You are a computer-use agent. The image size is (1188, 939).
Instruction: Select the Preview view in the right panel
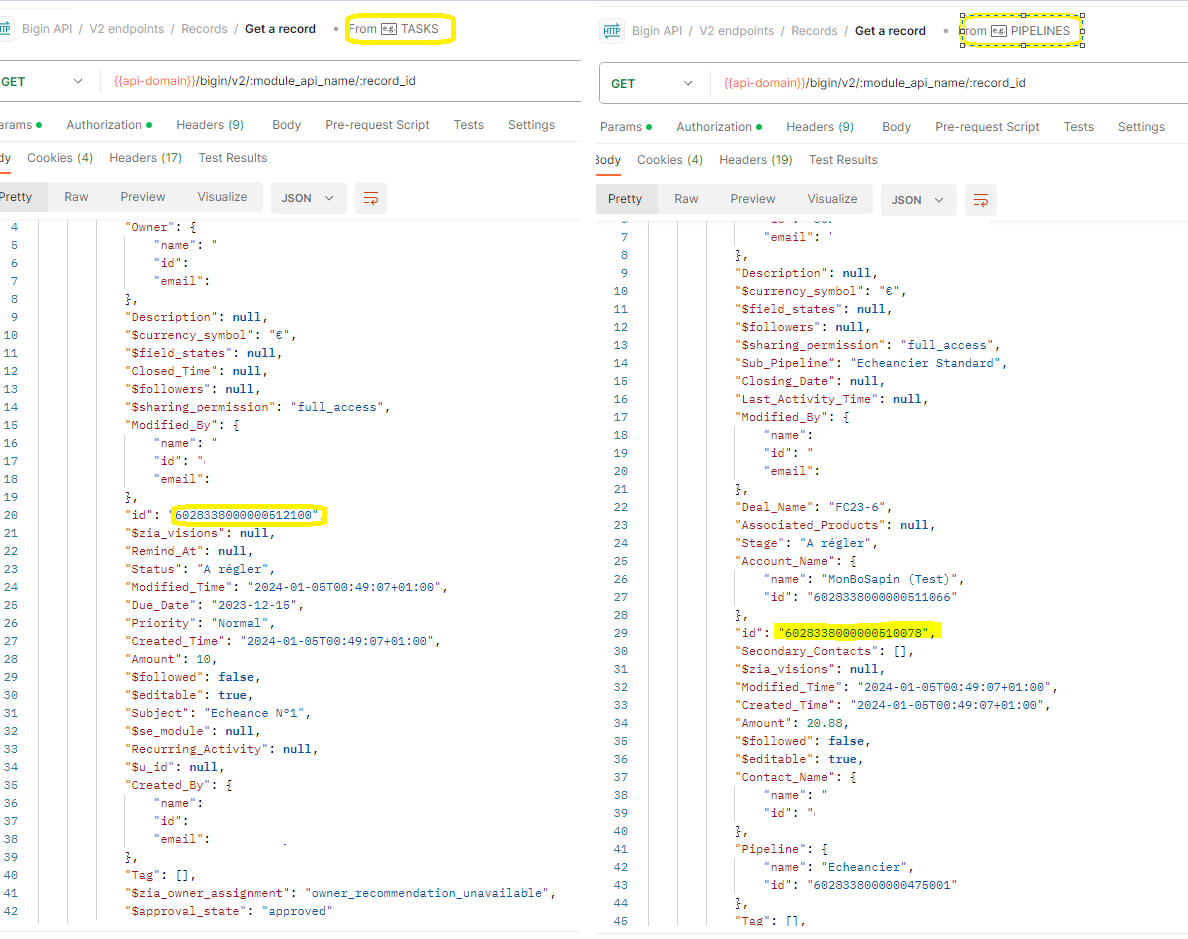point(752,199)
